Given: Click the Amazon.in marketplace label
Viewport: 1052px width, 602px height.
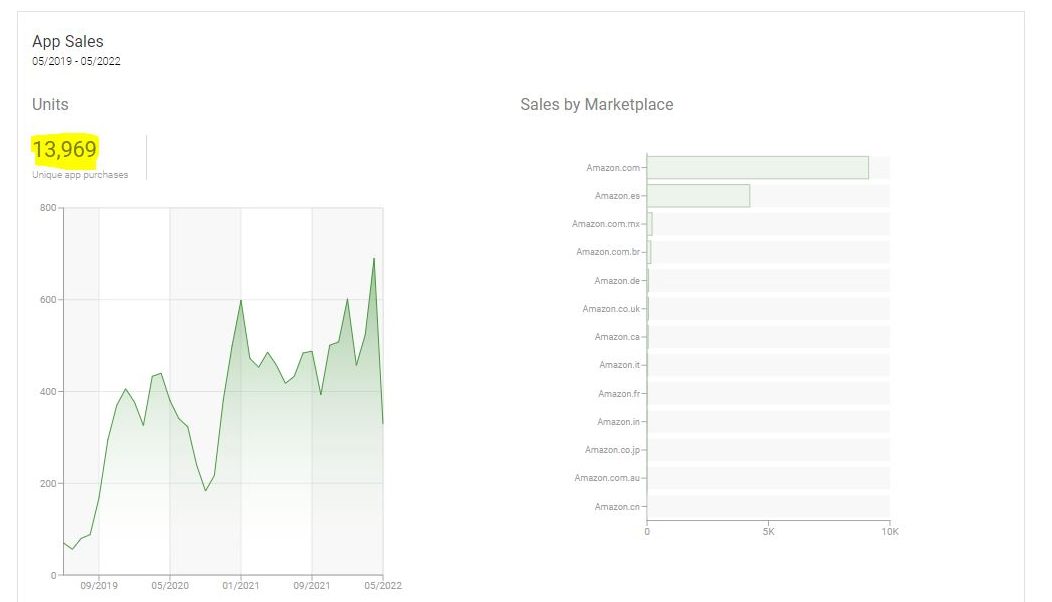Looking at the screenshot, I should pos(619,422).
